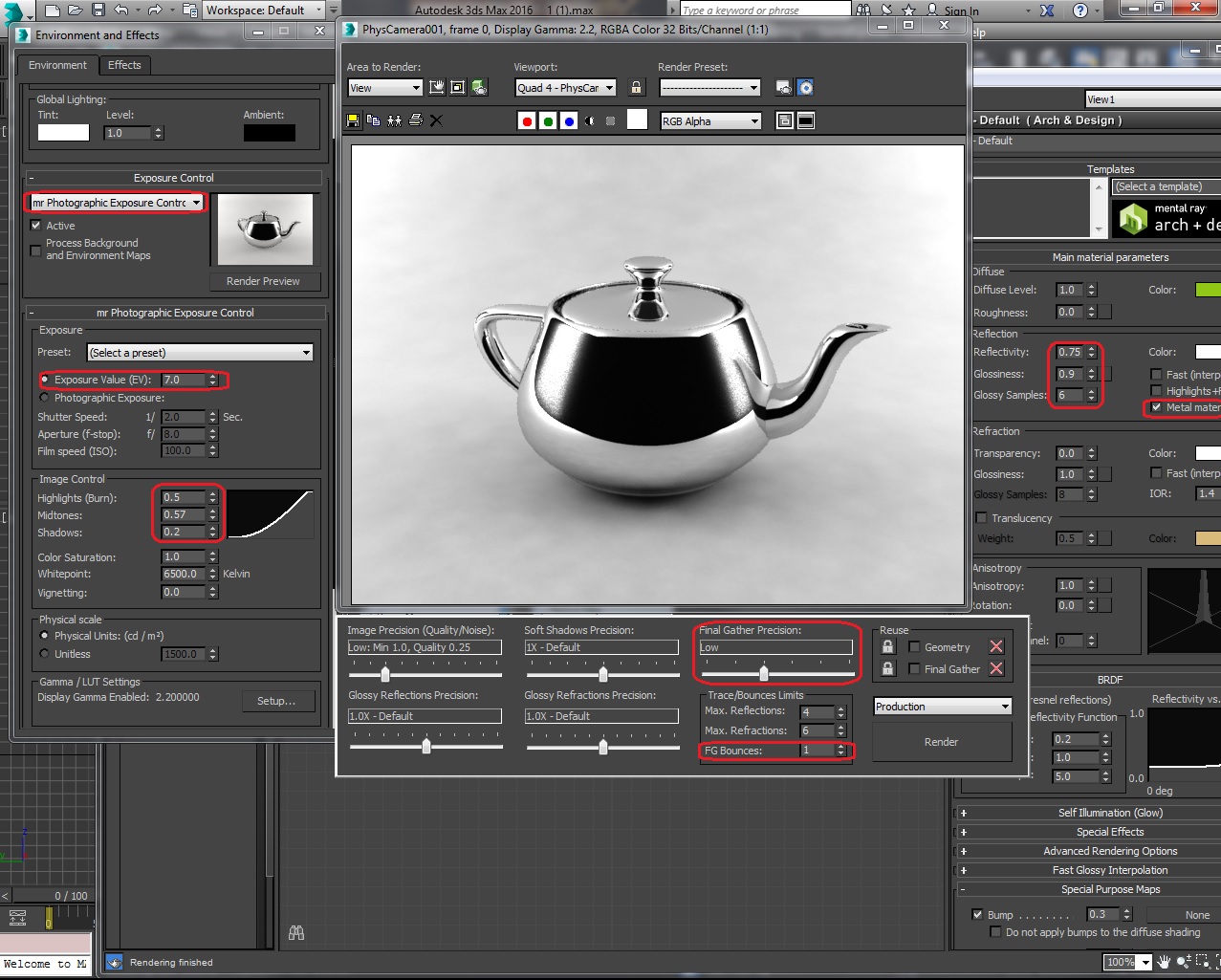Toggle the red channel display
The width and height of the screenshot is (1221, 980).
pyautogui.click(x=527, y=120)
